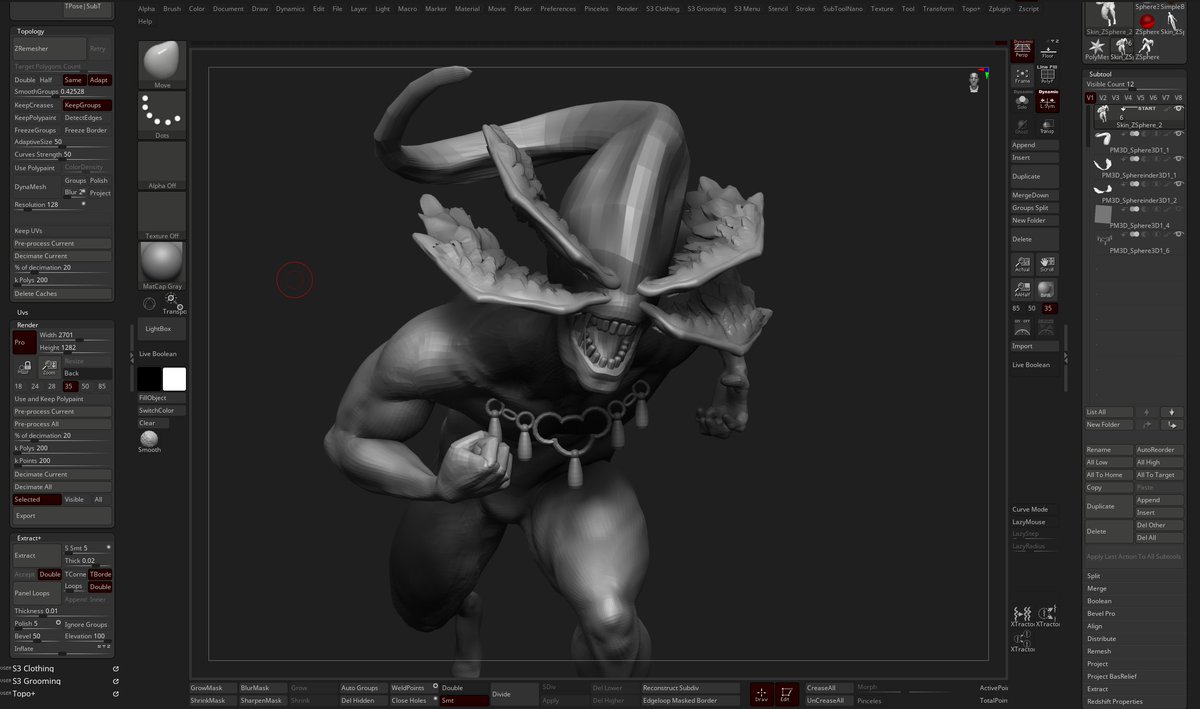
Task: Toggle the Ghost transparency icon
Action: [x=1022, y=126]
